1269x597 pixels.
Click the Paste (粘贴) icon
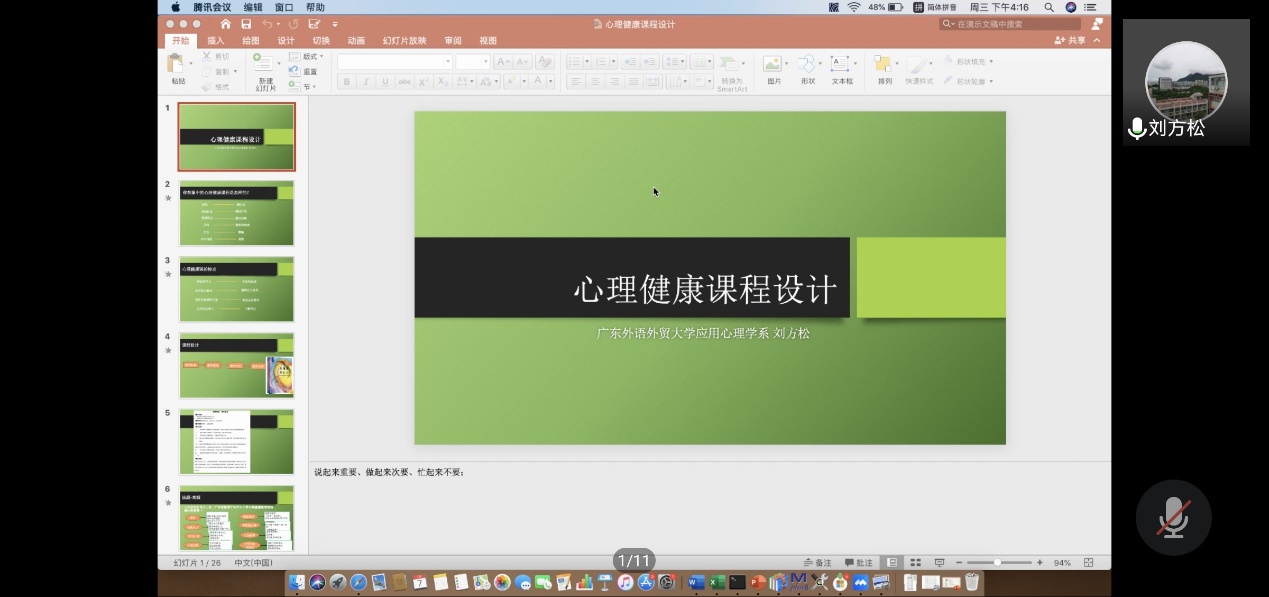tap(177, 66)
